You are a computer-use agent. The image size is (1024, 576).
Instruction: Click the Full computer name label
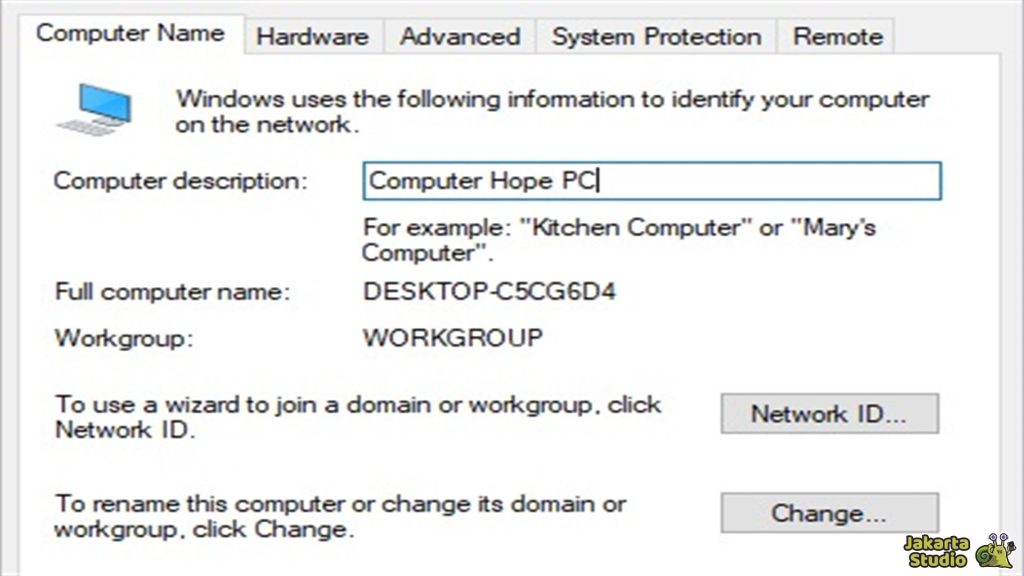[x=174, y=291]
